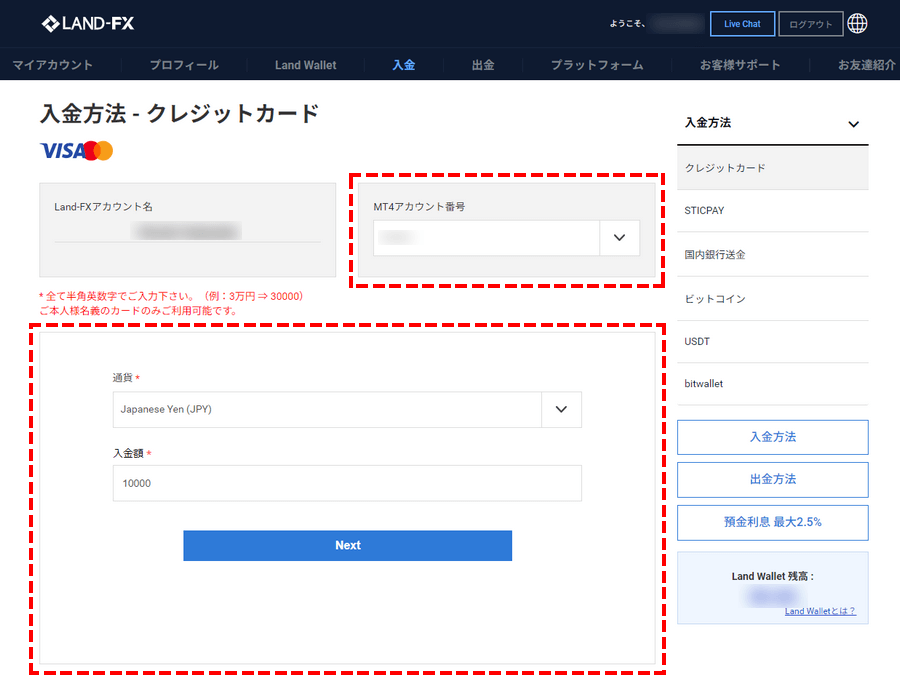Open the マイアカウント menu
The height and width of the screenshot is (679, 900).
[52, 65]
